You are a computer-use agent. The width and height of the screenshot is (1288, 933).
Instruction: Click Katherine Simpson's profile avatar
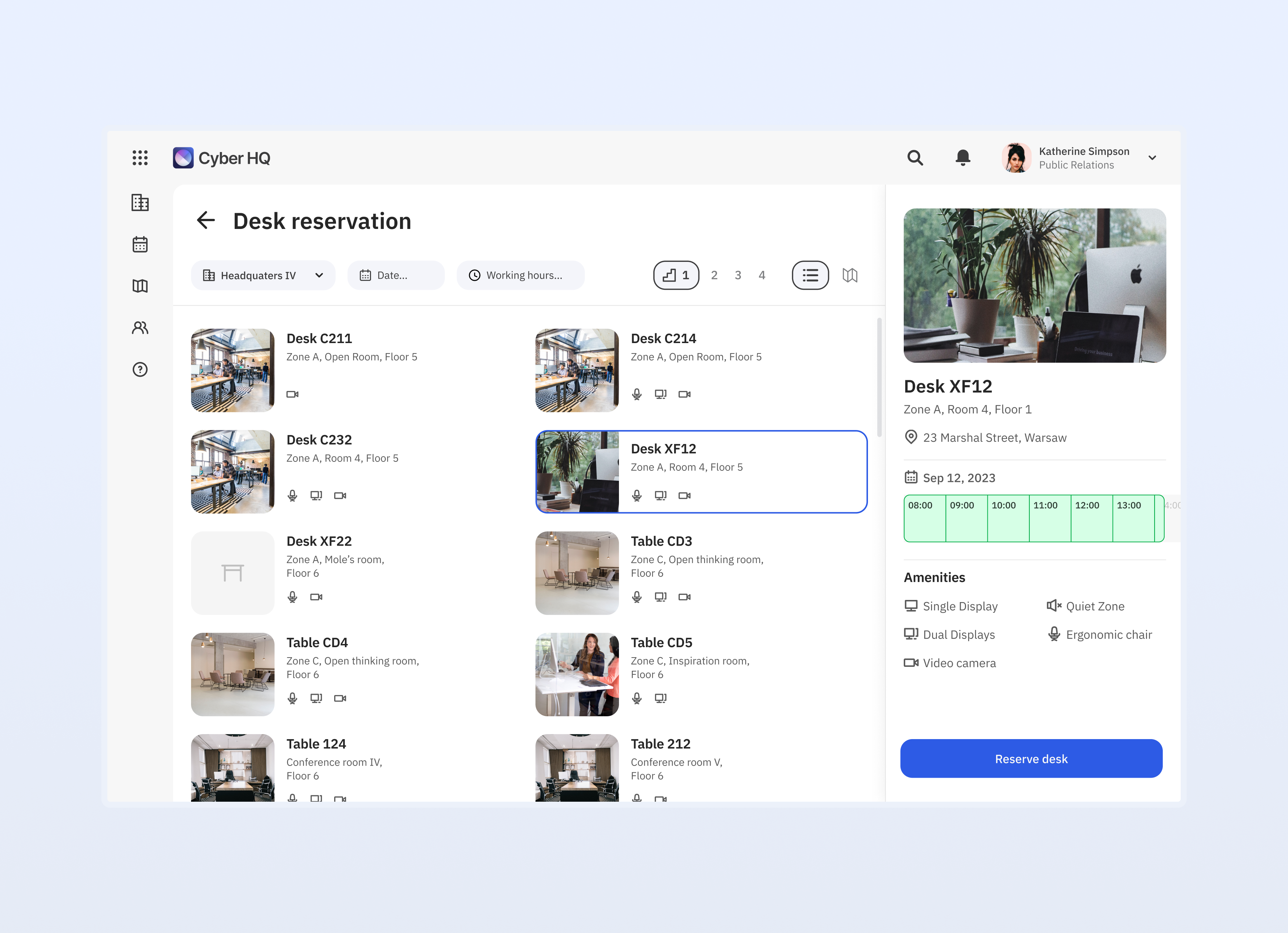[x=1016, y=158]
